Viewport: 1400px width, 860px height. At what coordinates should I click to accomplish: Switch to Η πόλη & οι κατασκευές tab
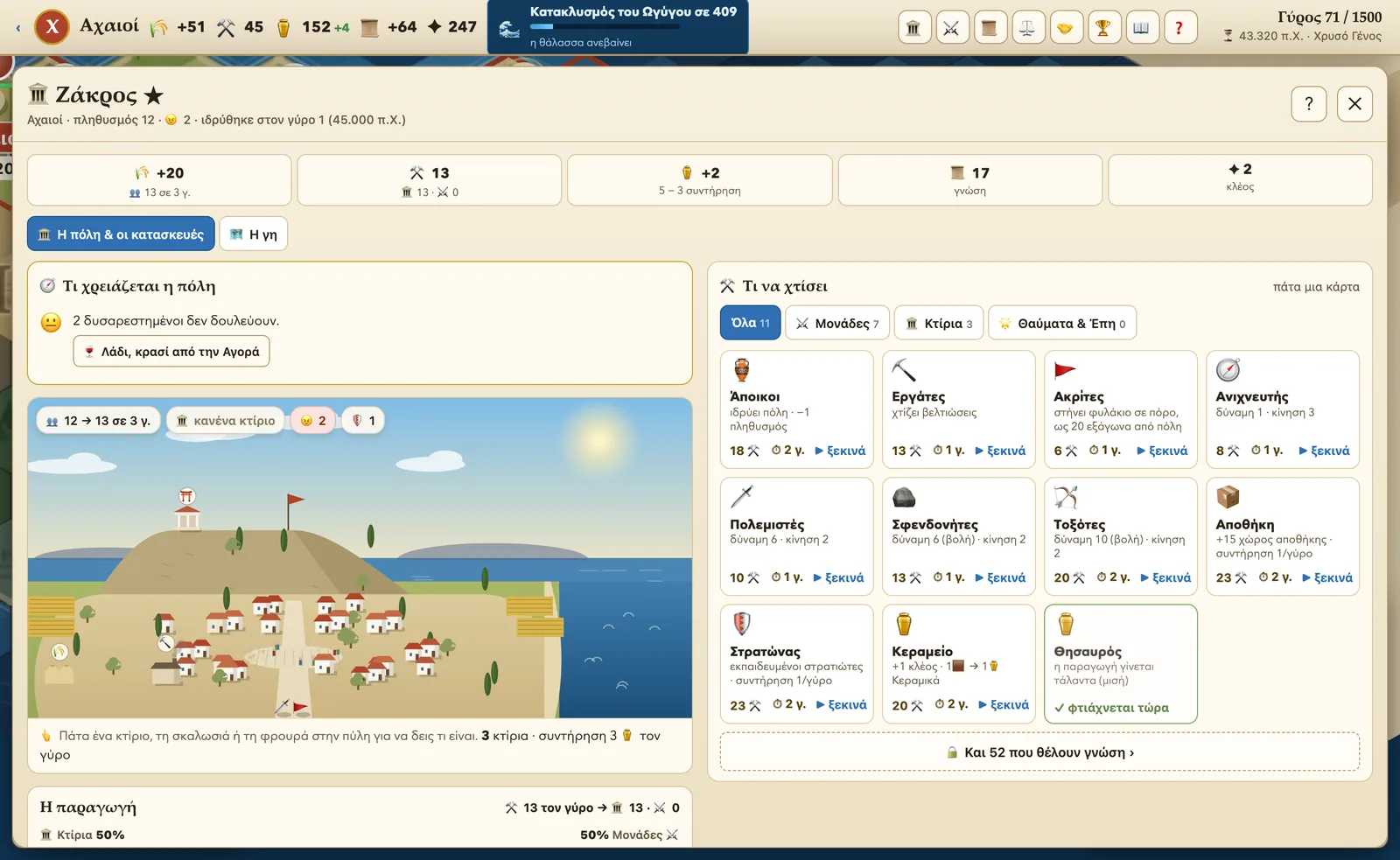[121, 234]
